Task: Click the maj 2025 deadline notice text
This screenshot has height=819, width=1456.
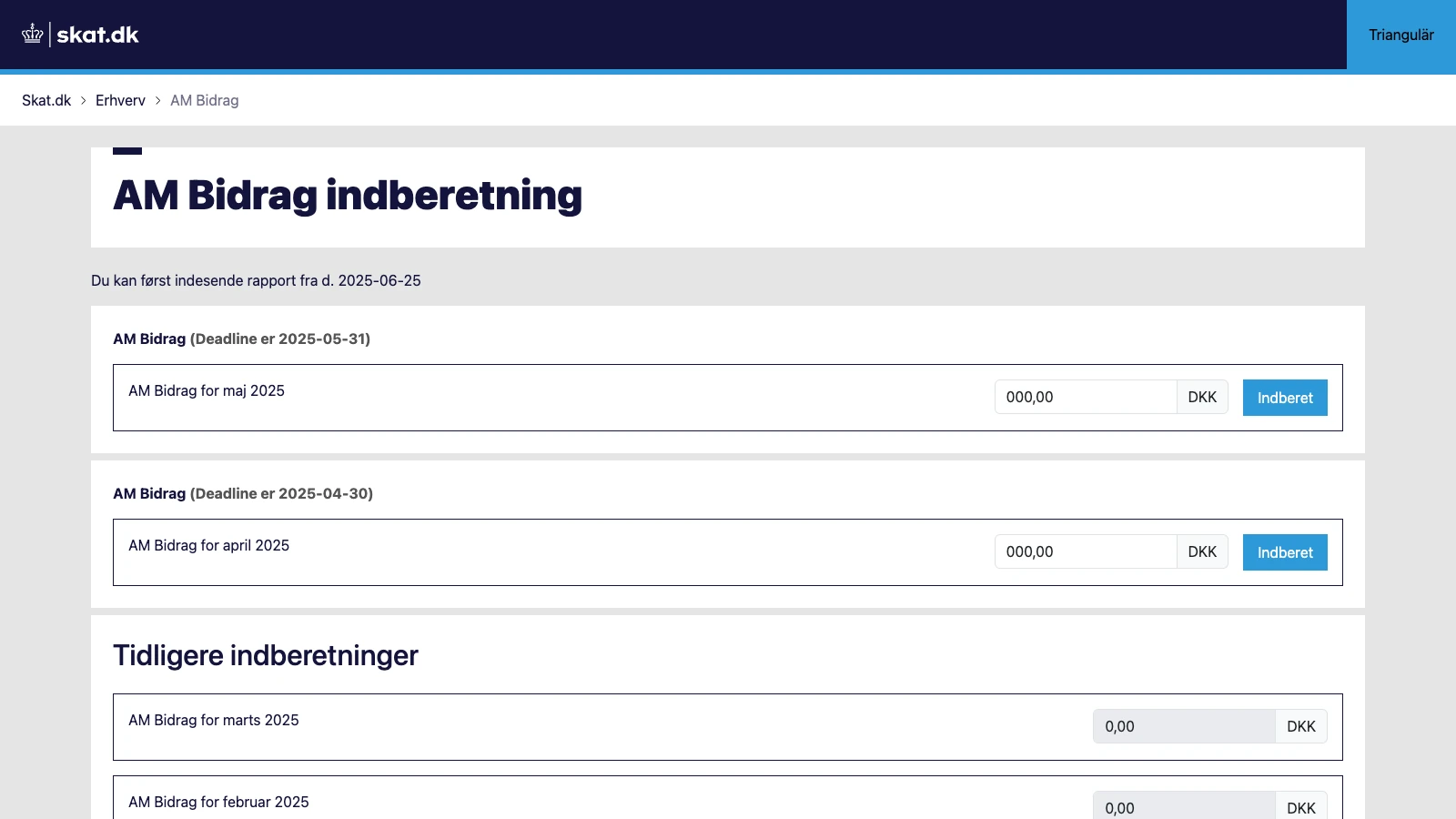Action: coord(240,339)
